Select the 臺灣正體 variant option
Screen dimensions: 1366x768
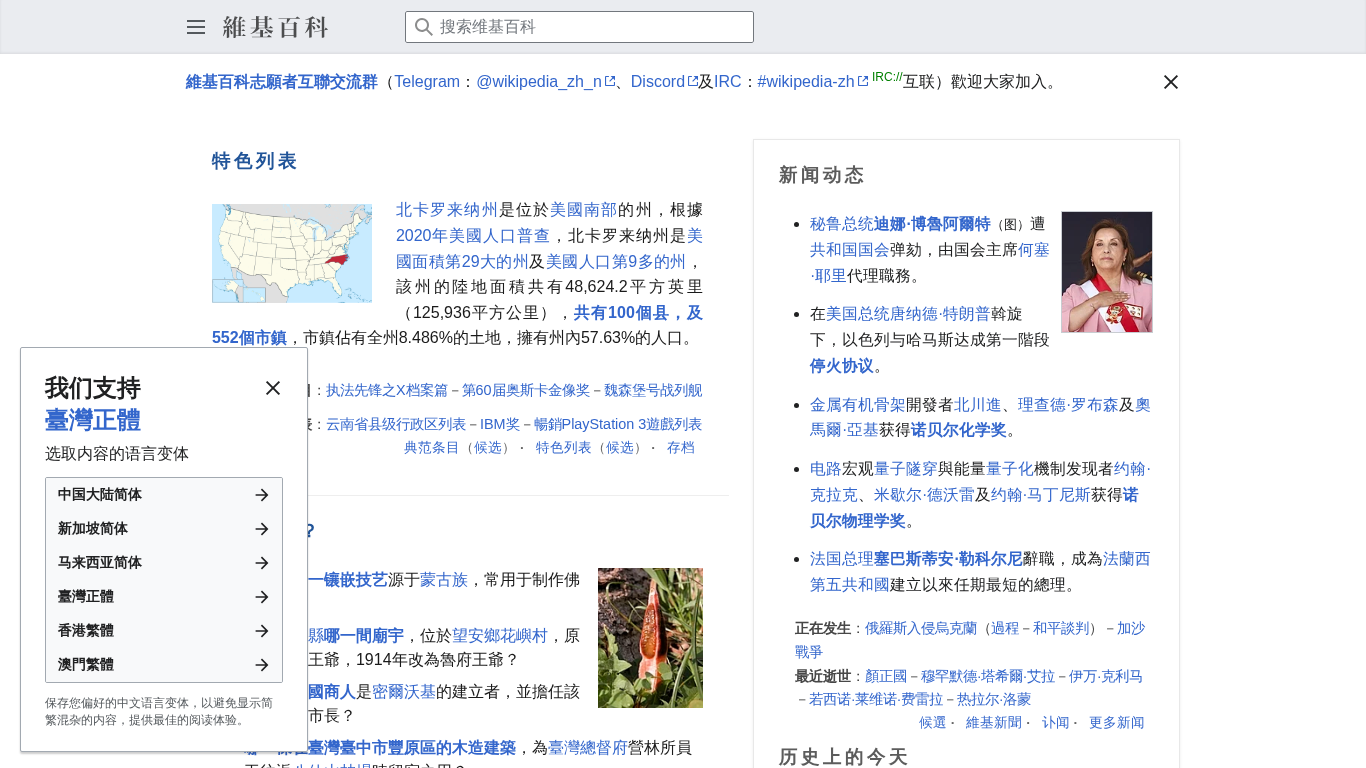[x=164, y=597]
